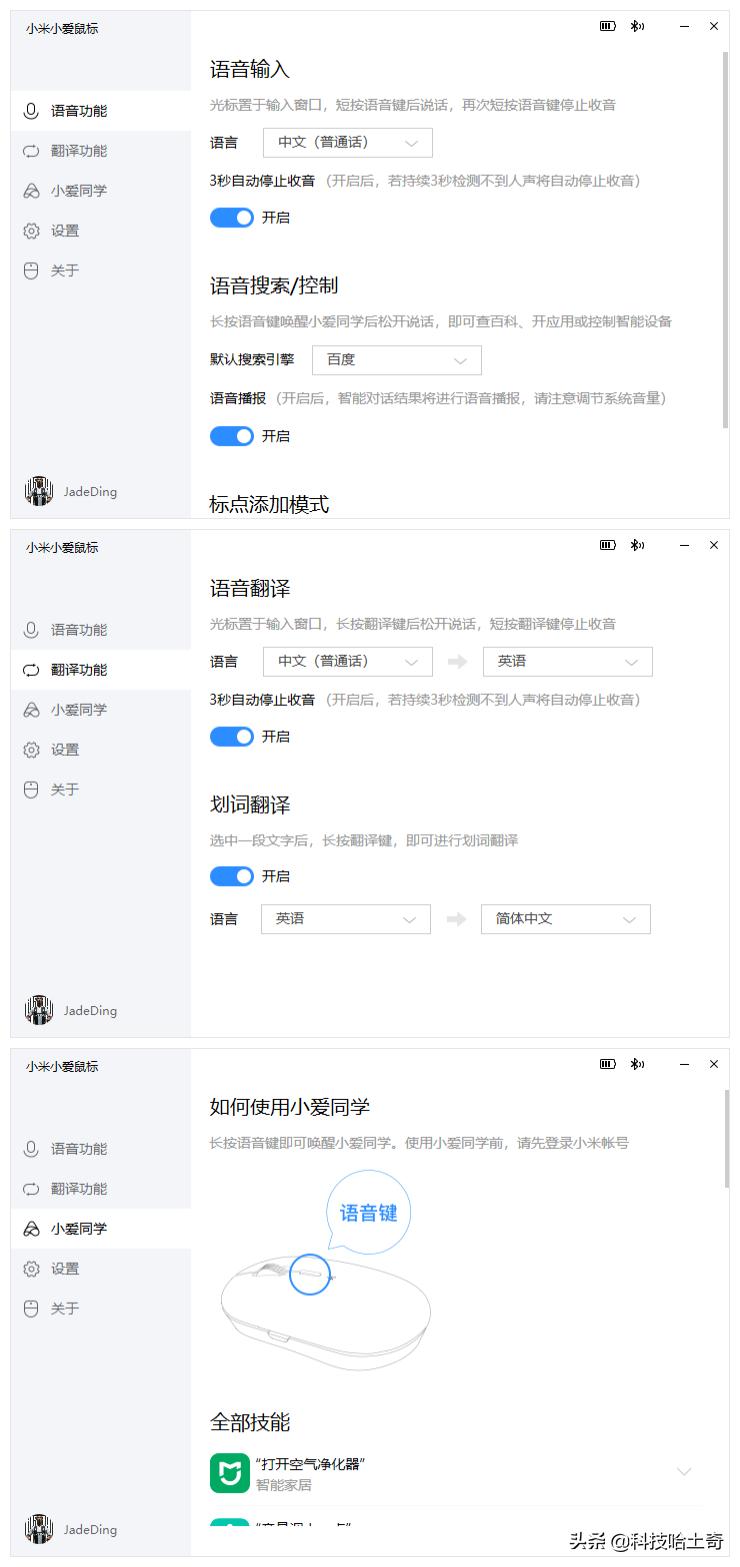740x1567 pixels.
Task: Click the microphone icon in the 语音翻译 window sidebar
Action: click(x=31, y=630)
